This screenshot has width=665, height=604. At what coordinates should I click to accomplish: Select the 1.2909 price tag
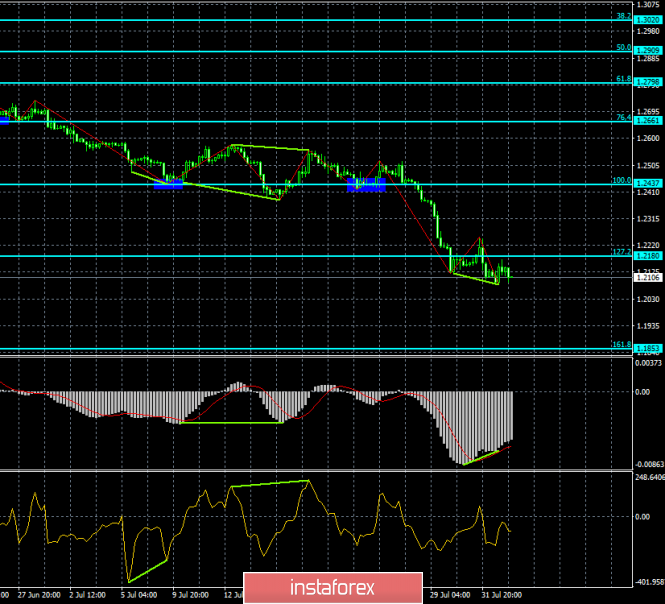click(x=648, y=50)
